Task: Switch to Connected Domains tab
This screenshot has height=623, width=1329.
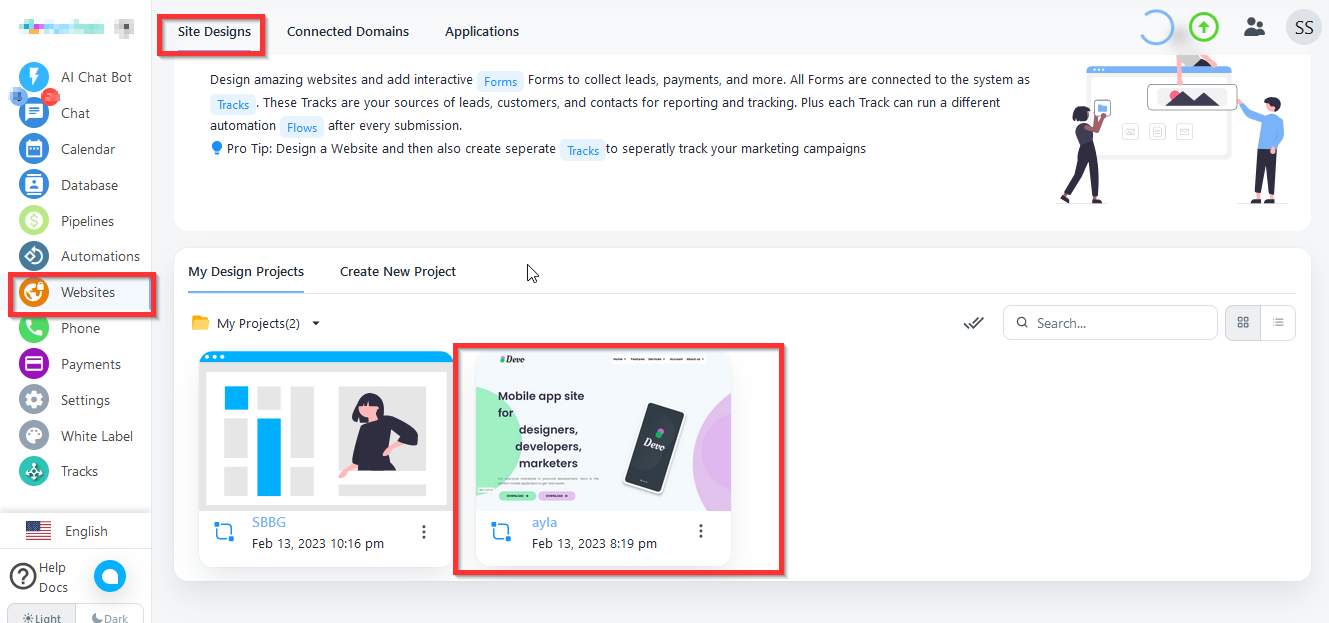Action: pyautogui.click(x=348, y=31)
